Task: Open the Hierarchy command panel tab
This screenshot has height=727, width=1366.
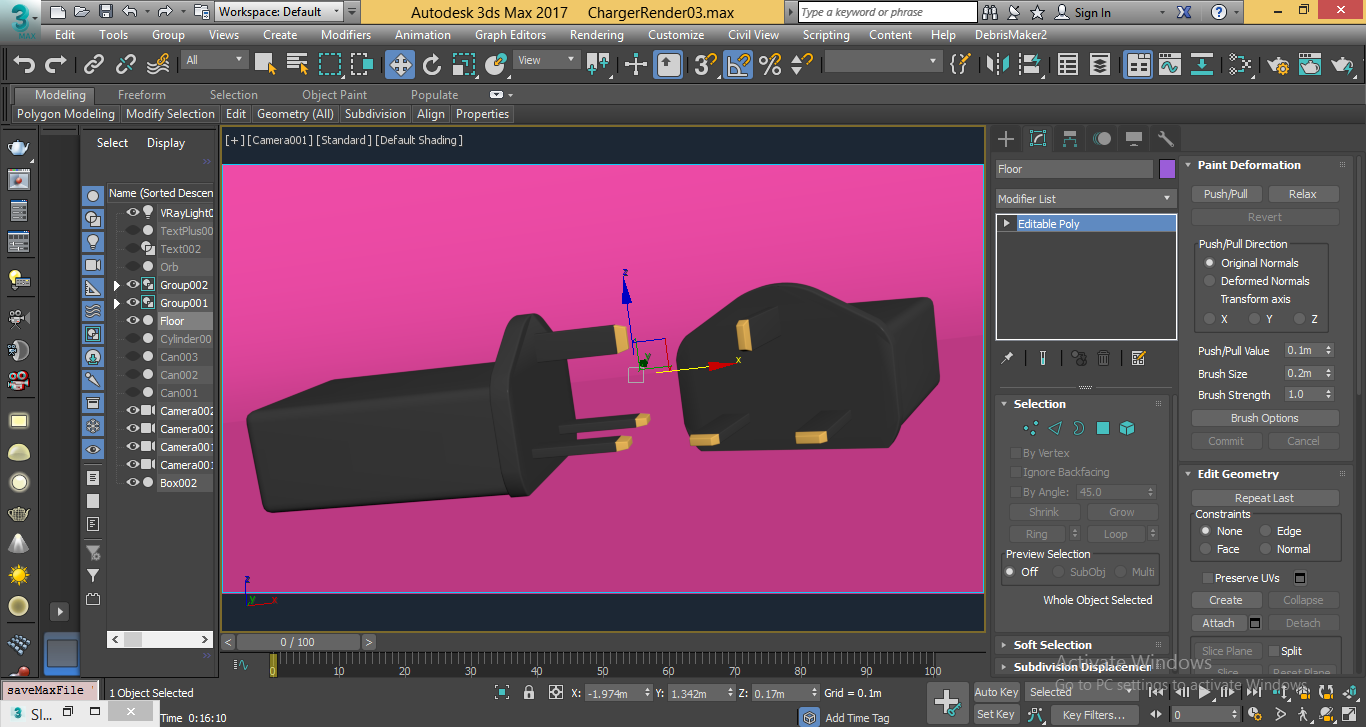Action: tap(1070, 139)
